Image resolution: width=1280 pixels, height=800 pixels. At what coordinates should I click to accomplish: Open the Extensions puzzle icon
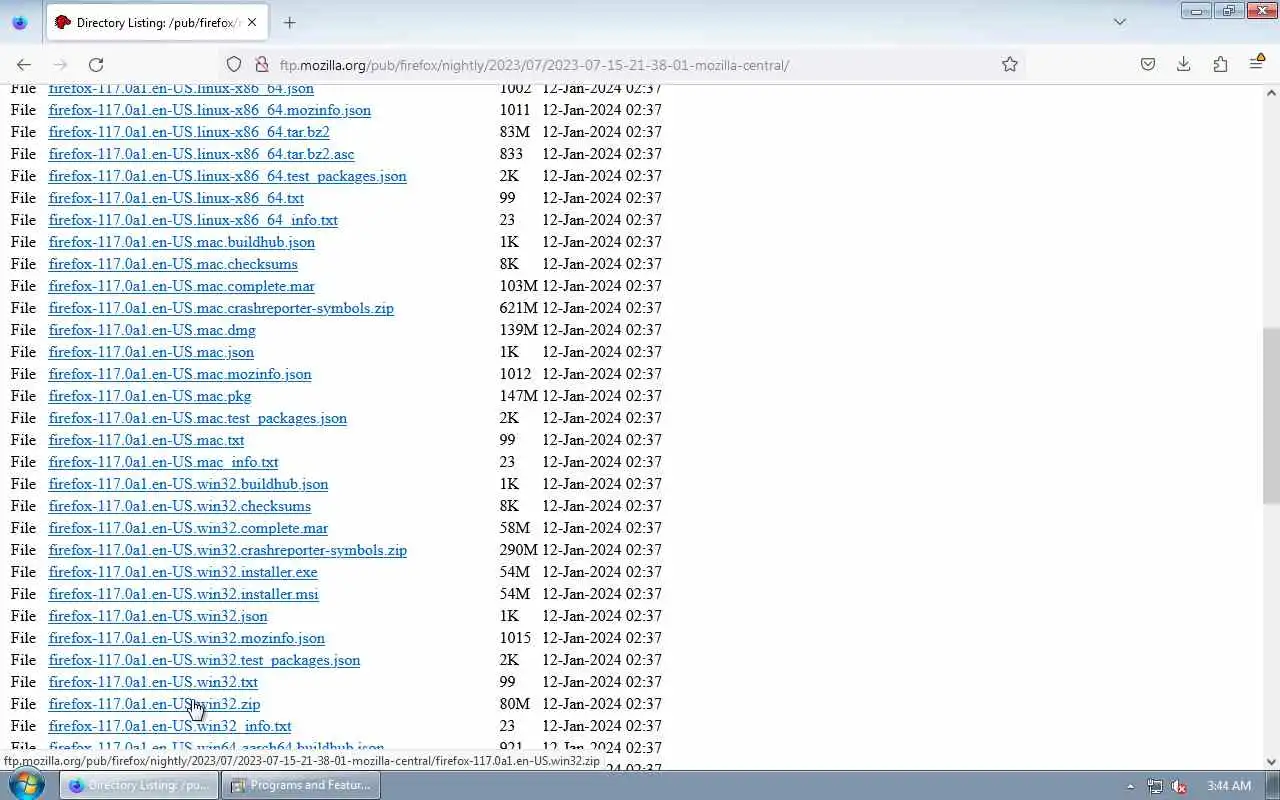click(x=1220, y=64)
